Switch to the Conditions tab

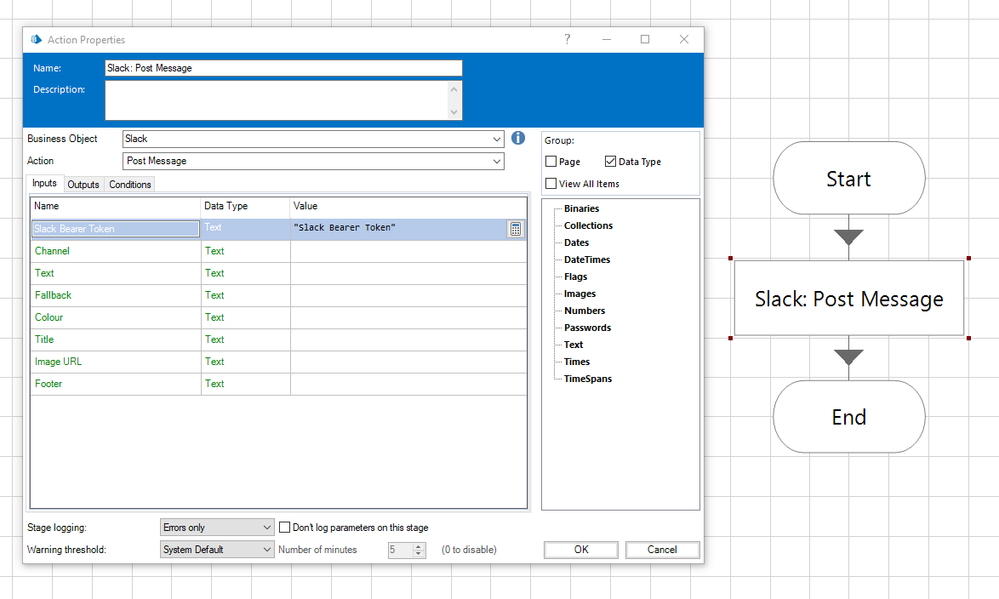[x=130, y=184]
